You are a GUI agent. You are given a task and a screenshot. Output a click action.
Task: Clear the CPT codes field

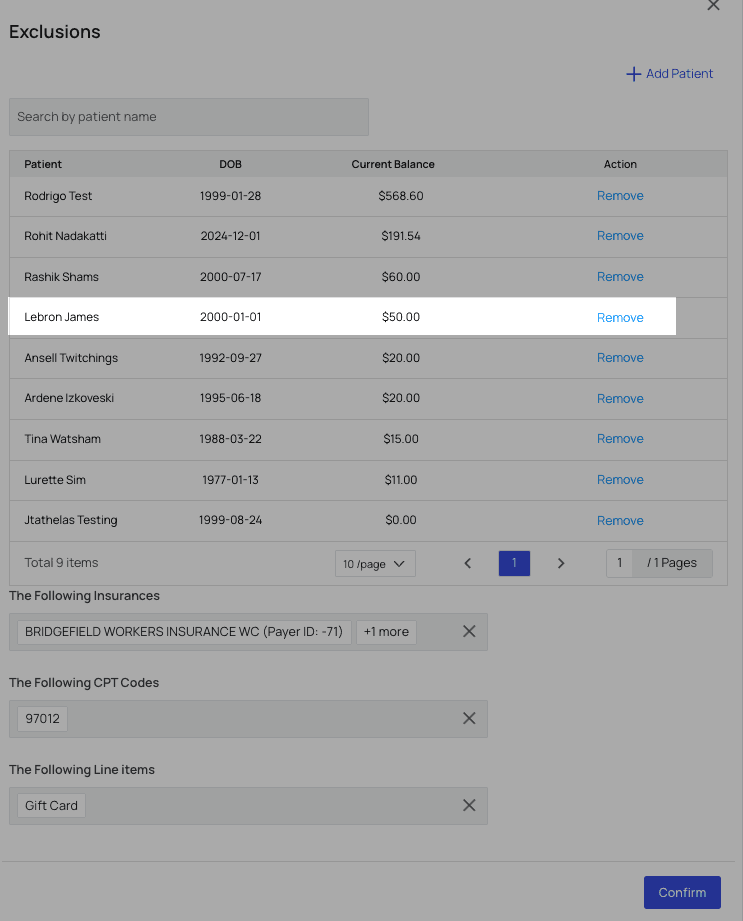[x=468, y=719]
